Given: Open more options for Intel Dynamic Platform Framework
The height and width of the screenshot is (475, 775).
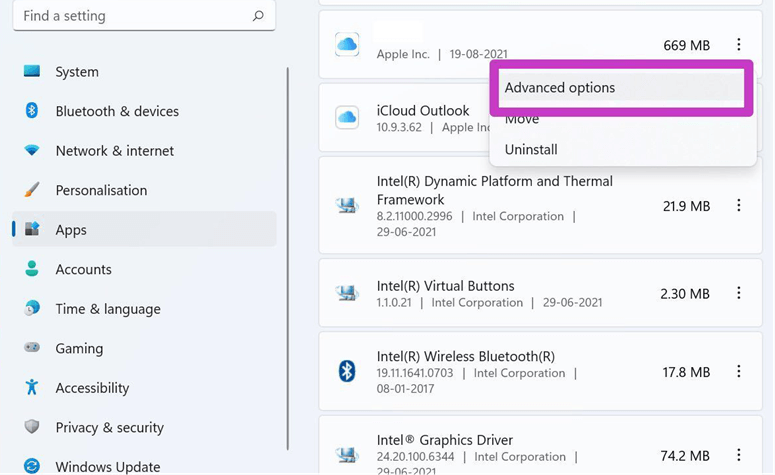Looking at the screenshot, I should [x=738, y=205].
